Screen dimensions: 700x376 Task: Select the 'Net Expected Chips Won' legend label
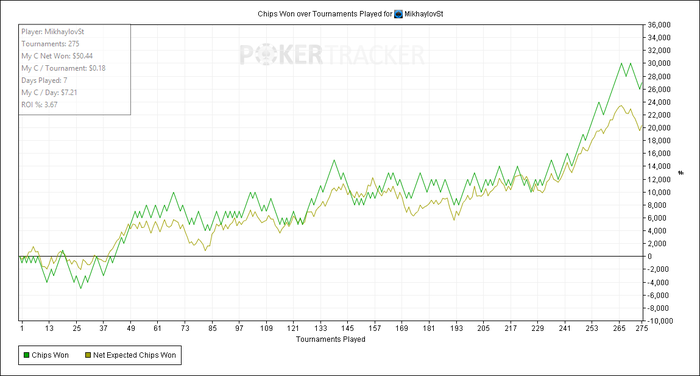pyautogui.click(x=134, y=355)
